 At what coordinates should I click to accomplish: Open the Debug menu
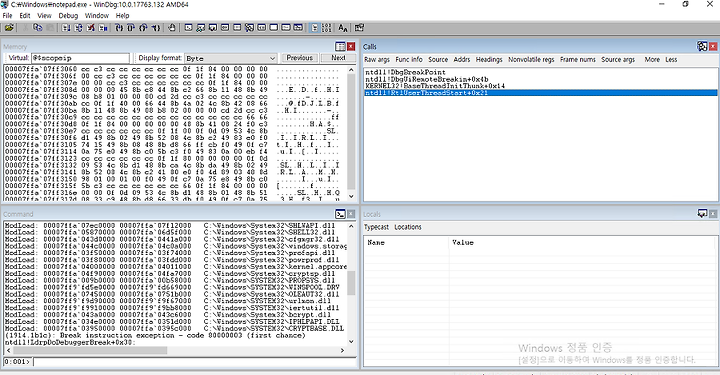point(68,16)
